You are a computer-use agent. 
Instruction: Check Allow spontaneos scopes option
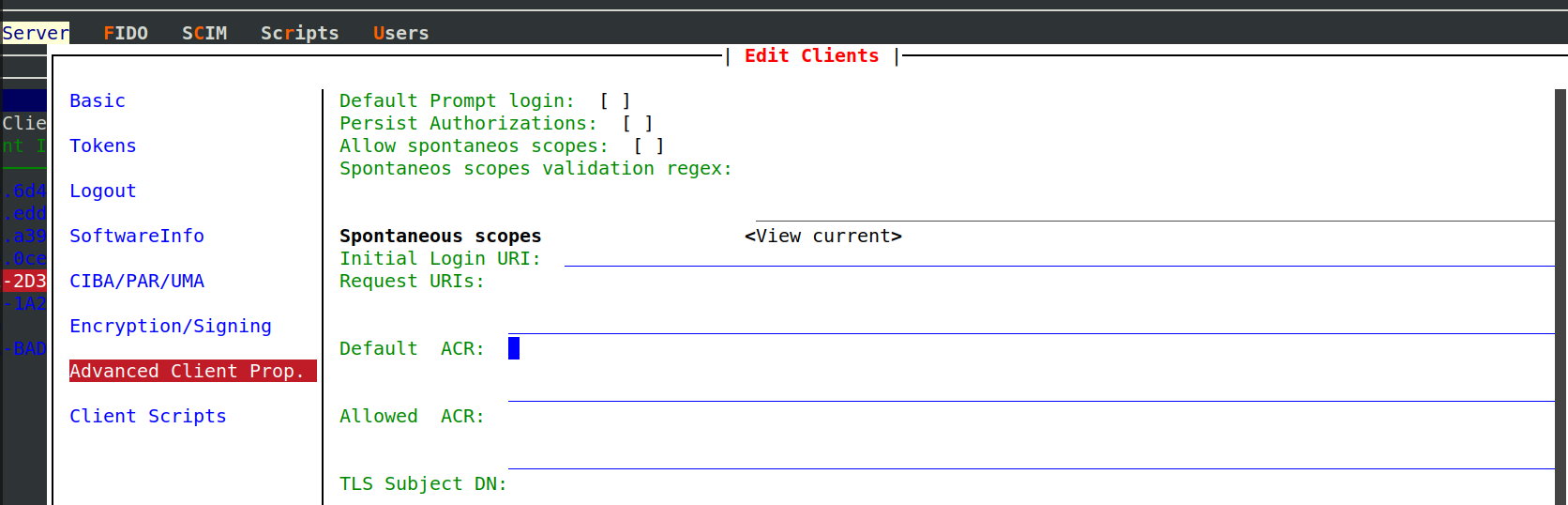(x=649, y=145)
